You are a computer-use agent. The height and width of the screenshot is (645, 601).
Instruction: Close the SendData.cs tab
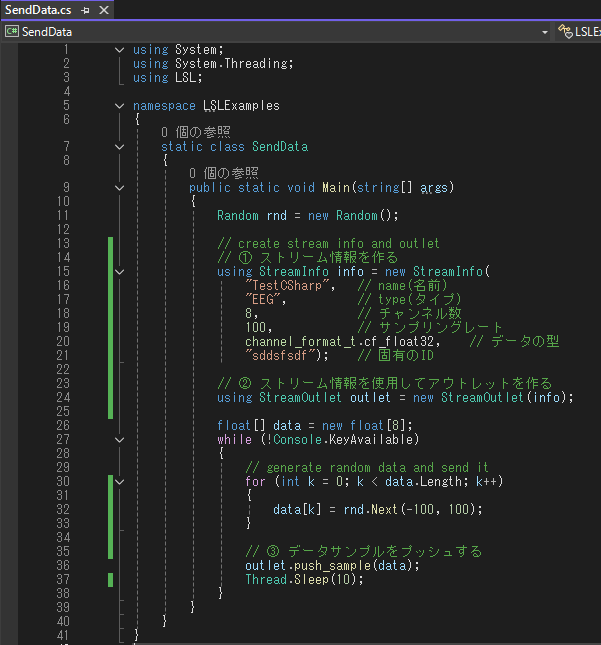pyautogui.click(x=104, y=10)
